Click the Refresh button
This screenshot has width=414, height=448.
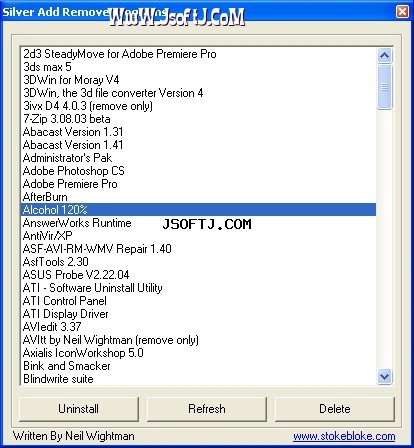pos(207,409)
